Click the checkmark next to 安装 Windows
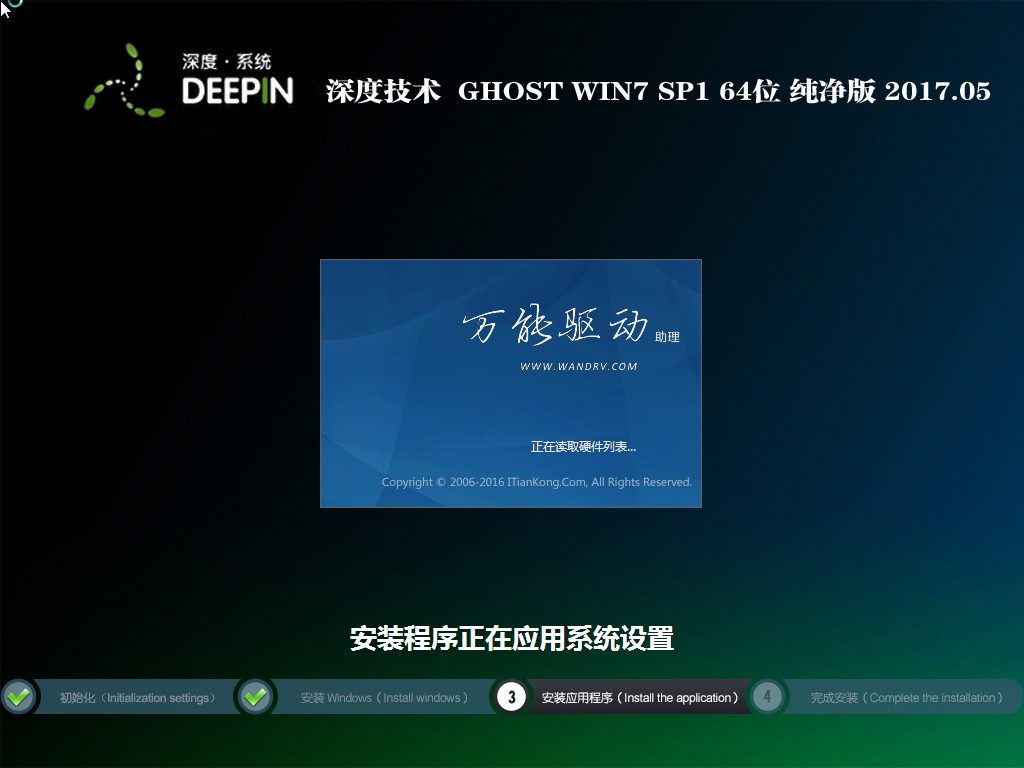 (255, 697)
